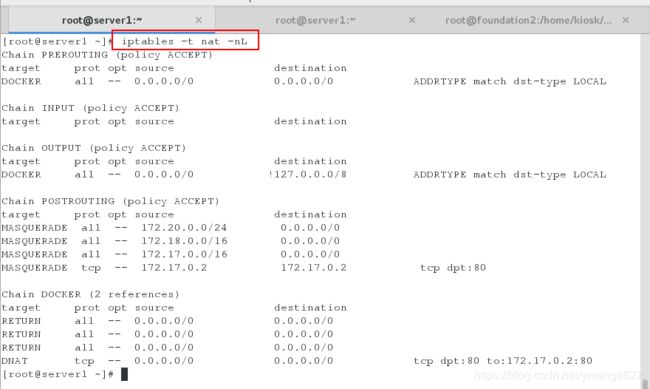This screenshot has height=389, width=650.
Task: Click the DOCKER target in PREROUTING chain
Action: pos(21,81)
